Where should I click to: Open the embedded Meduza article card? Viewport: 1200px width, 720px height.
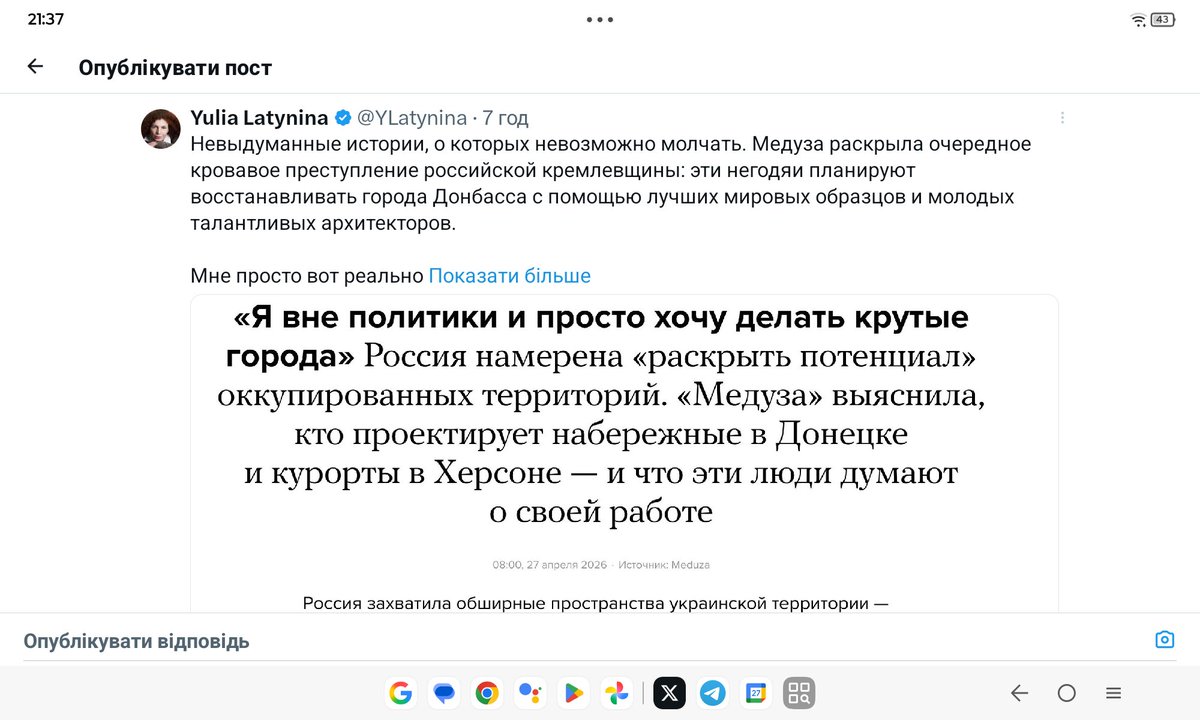(x=623, y=440)
